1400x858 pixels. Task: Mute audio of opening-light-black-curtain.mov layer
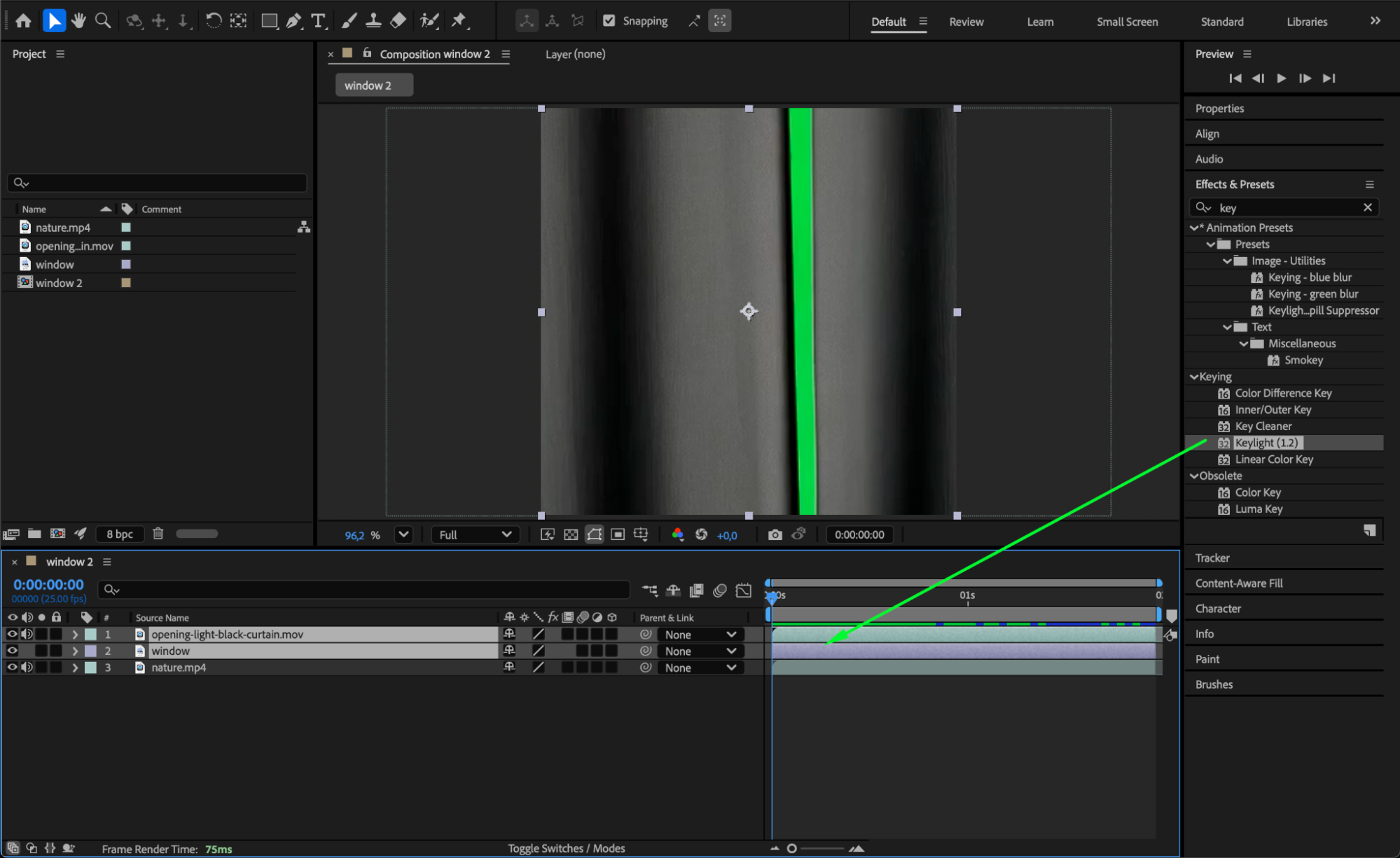[27, 634]
